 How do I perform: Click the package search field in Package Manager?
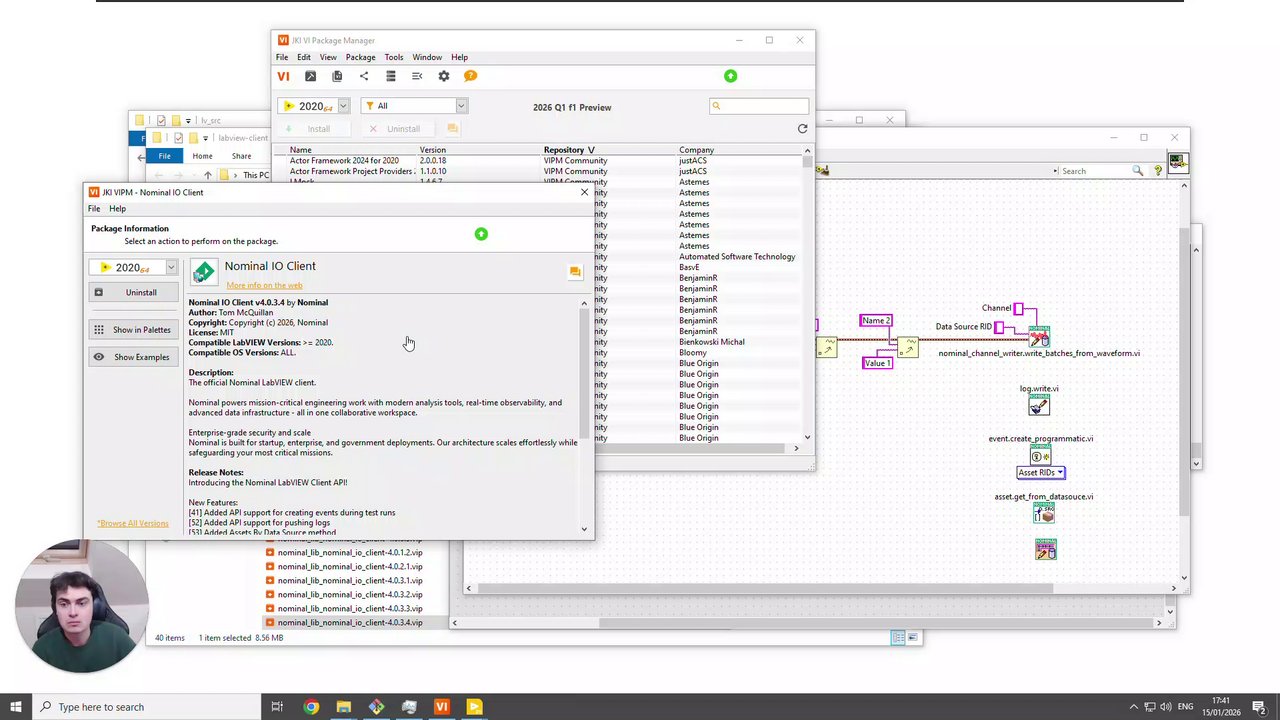click(x=759, y=106)
